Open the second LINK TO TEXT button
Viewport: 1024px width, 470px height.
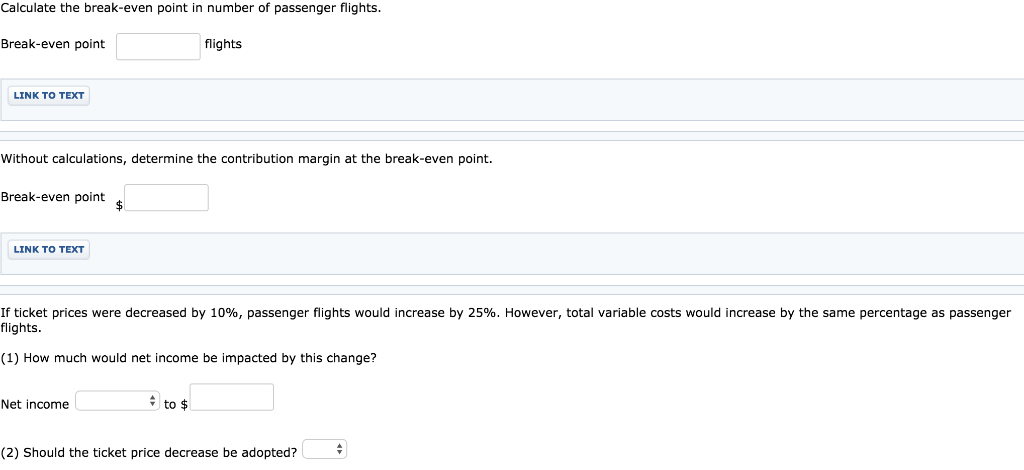coord(49,249)
